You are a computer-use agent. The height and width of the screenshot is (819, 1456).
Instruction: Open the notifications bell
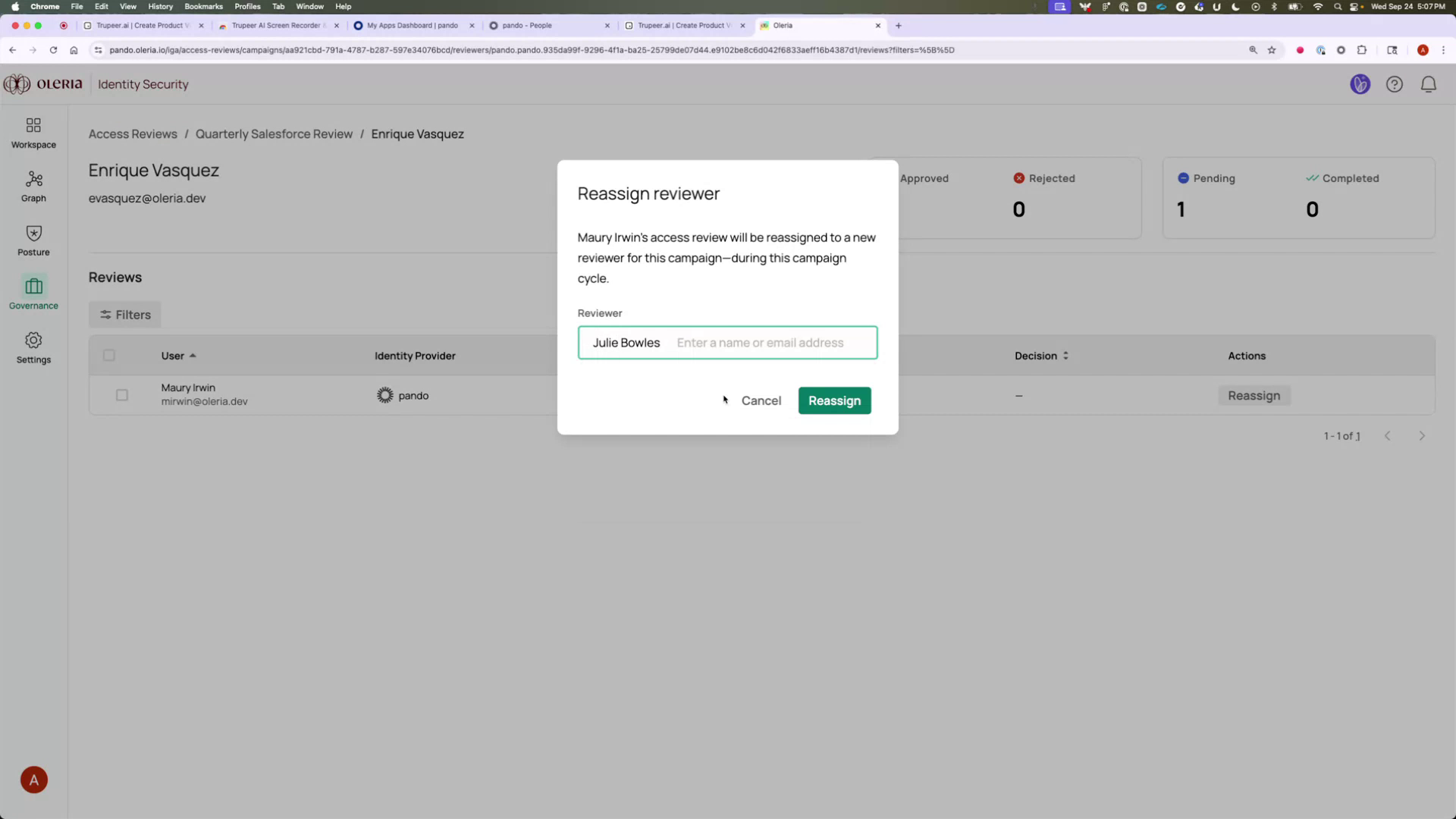[x=1429, y=84]
